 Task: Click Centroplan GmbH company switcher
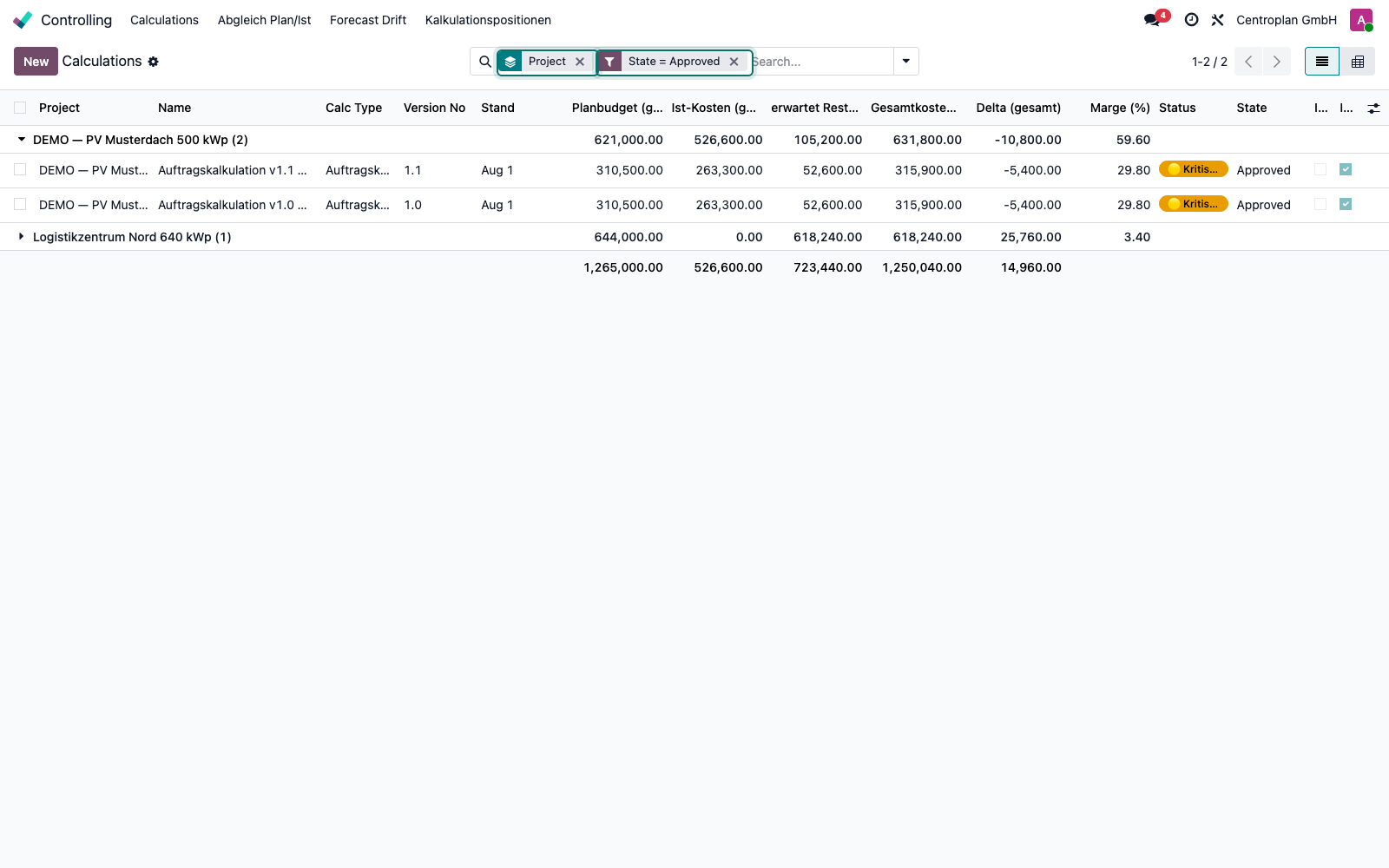point(1287,20)
